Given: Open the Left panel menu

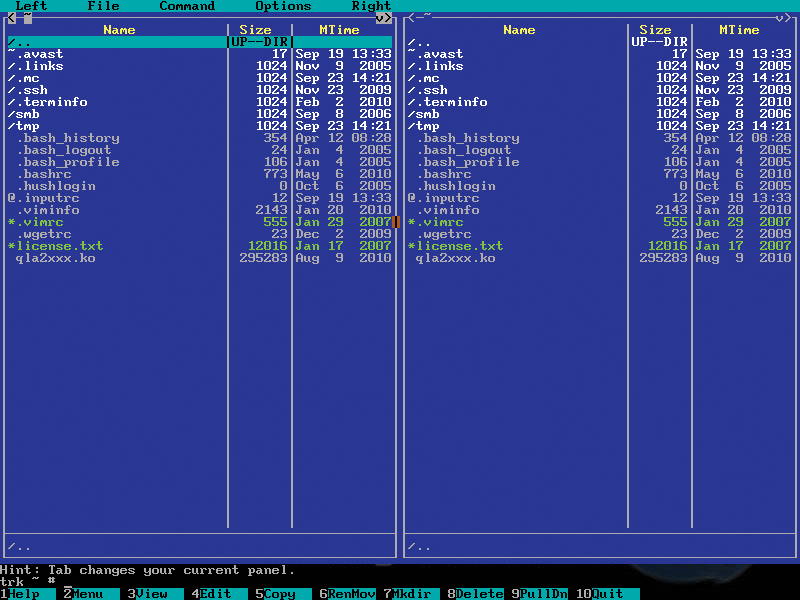Looking at the screenshot, I should (x=31, y=6).
